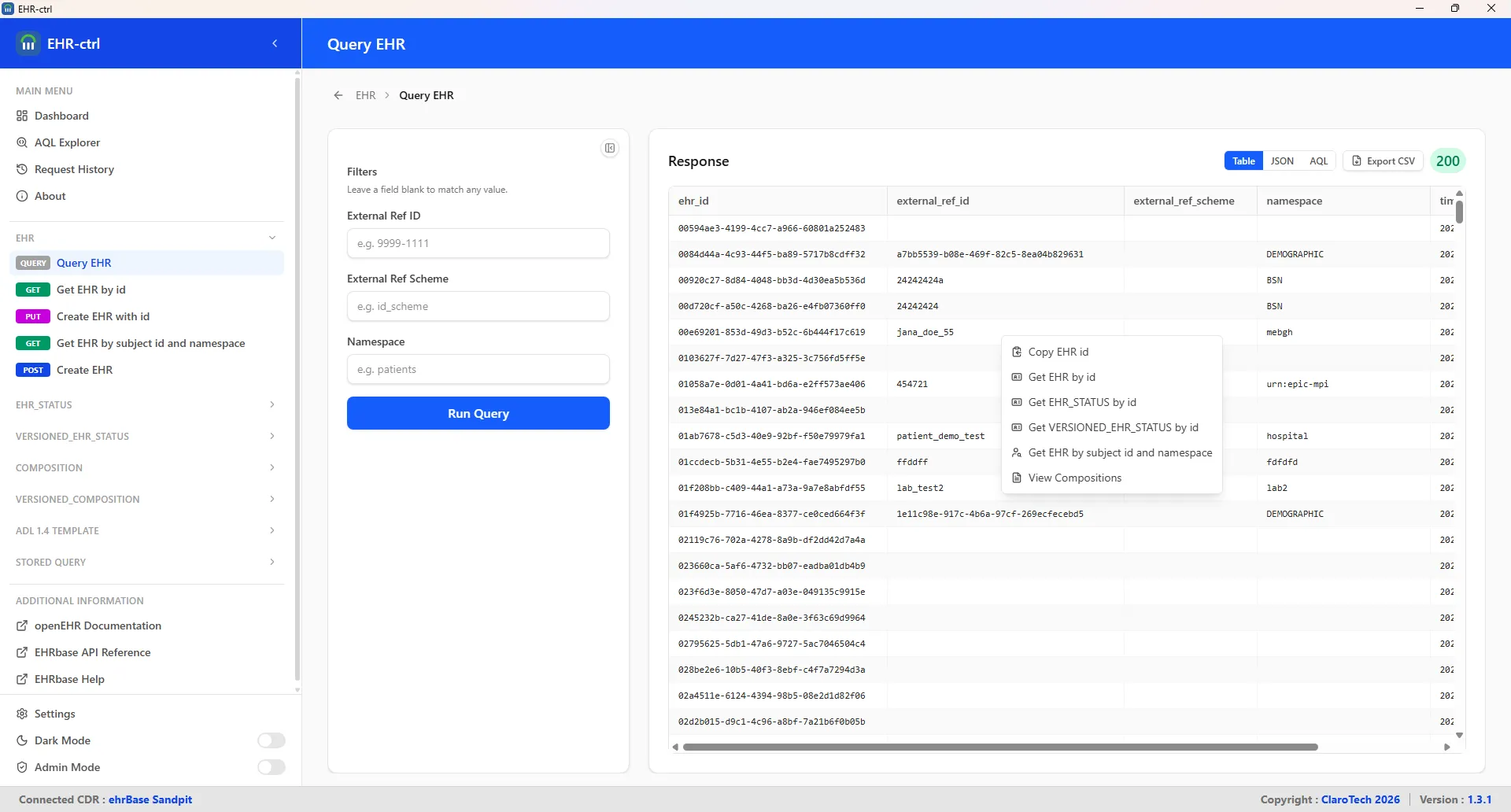Click the Export CSV button

pyautogui.click(x=1383, y=161)
